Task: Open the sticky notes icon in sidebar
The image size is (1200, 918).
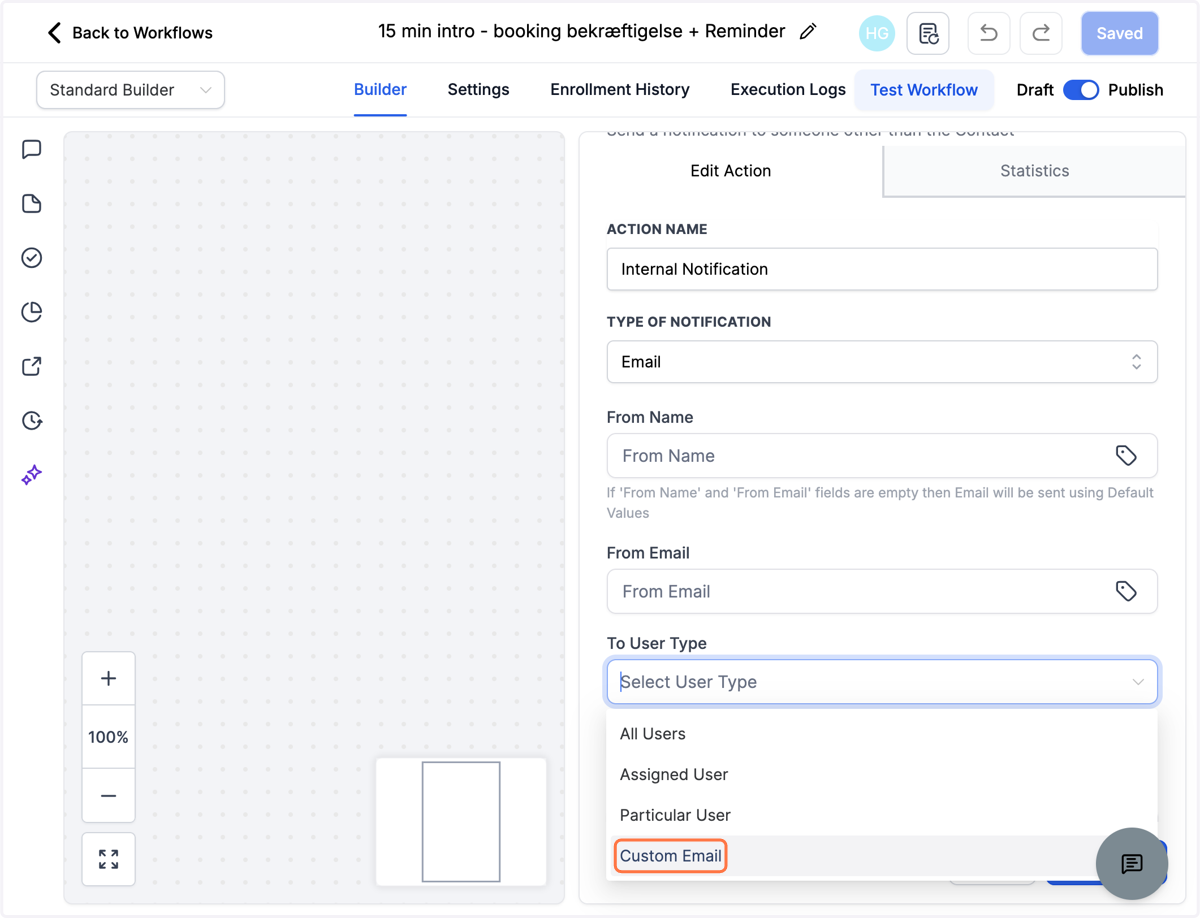Action: 32,204
